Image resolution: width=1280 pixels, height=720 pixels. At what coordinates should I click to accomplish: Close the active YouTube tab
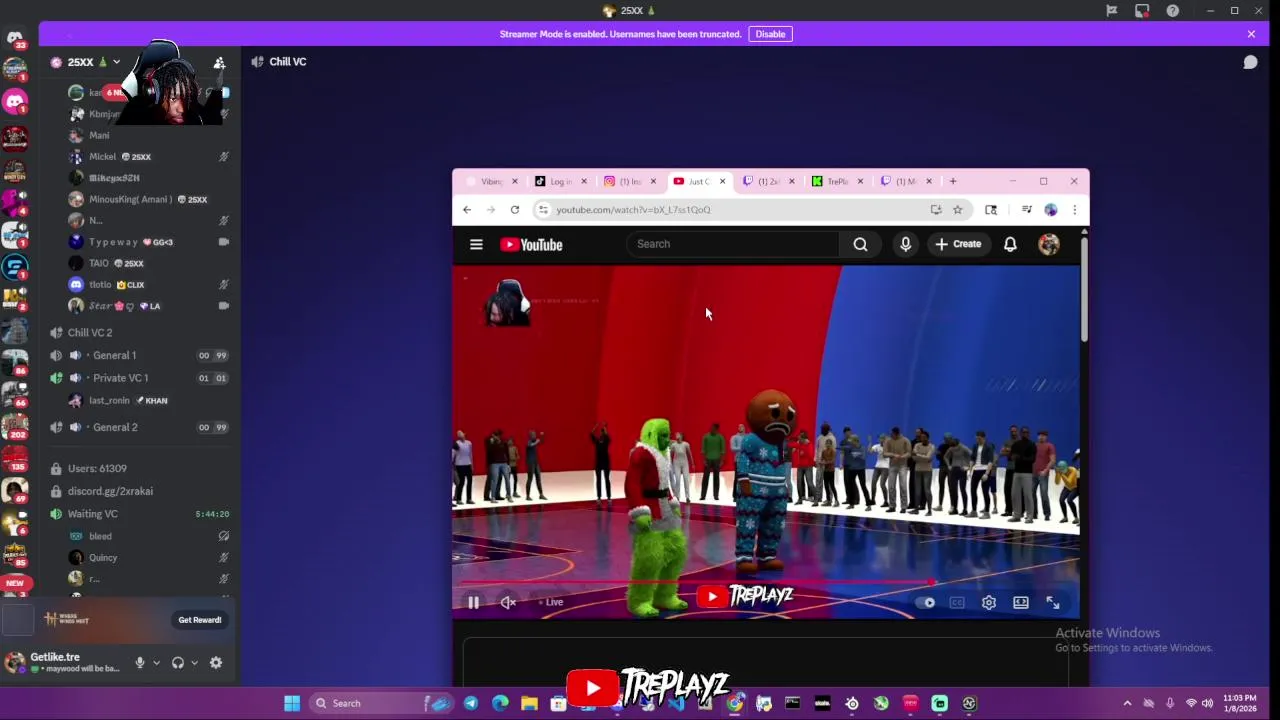tap(722, 181)
